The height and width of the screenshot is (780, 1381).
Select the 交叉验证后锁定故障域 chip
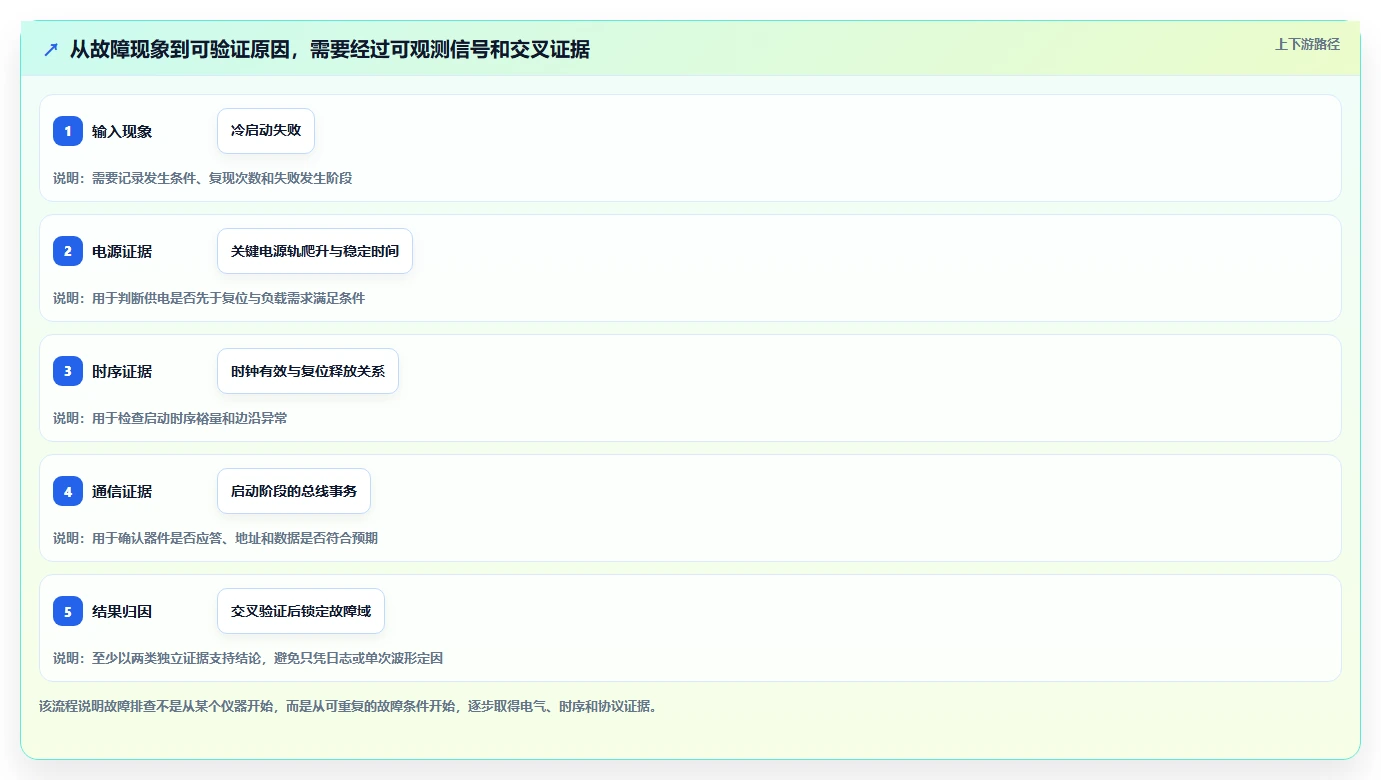pos(301,611)
